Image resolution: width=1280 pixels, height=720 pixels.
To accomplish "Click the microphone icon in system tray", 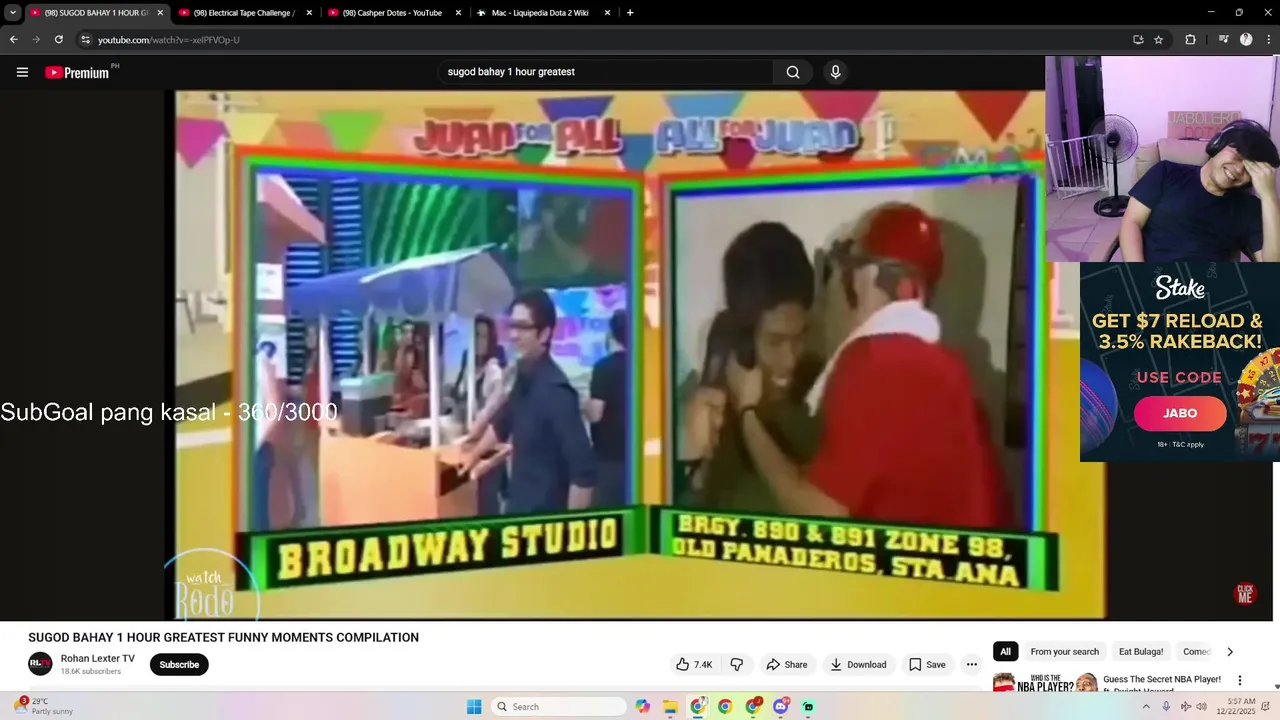I will [x=1166, y=707].
